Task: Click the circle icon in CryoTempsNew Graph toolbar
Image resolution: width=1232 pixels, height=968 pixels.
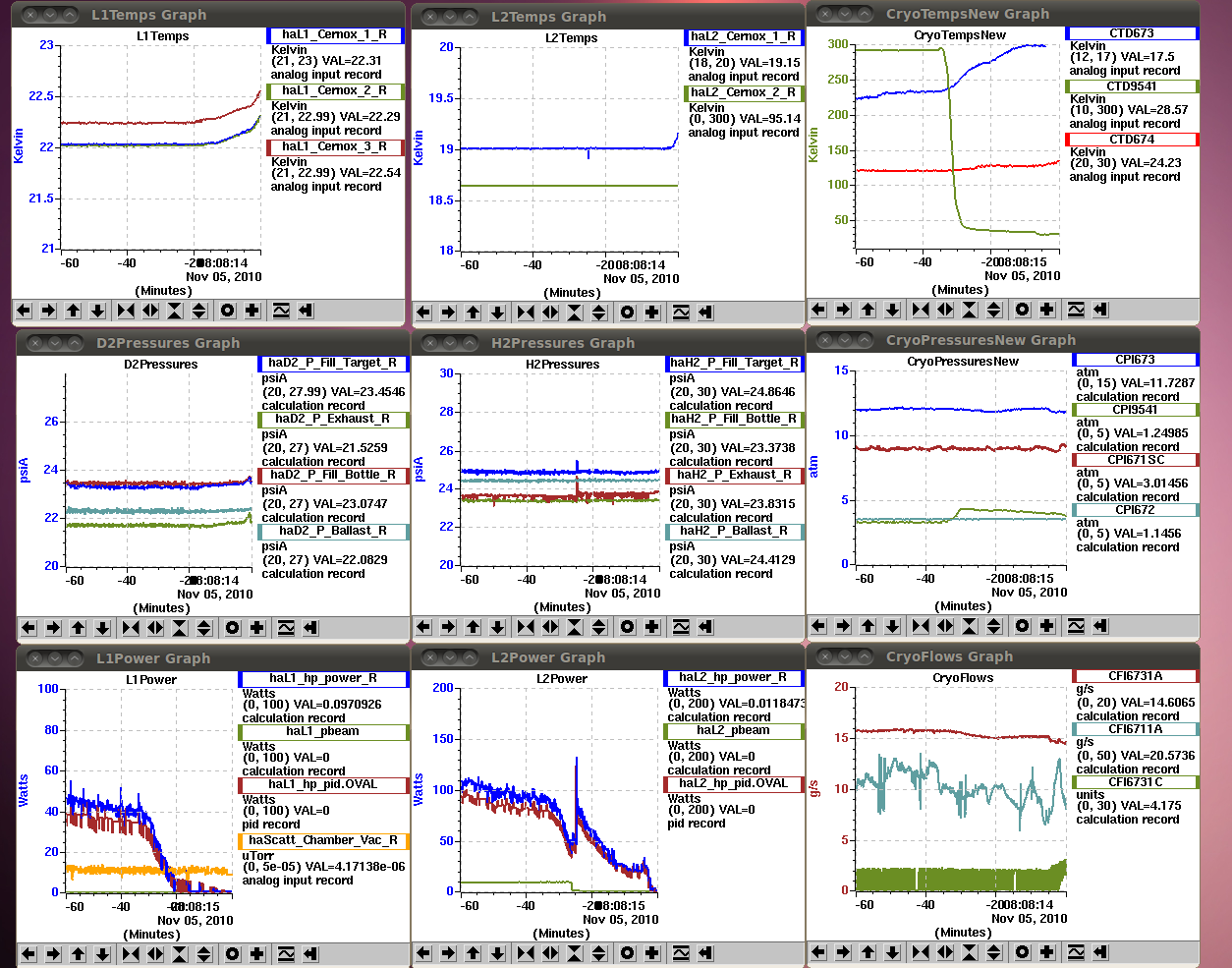Action: [x=1023, y=310]
